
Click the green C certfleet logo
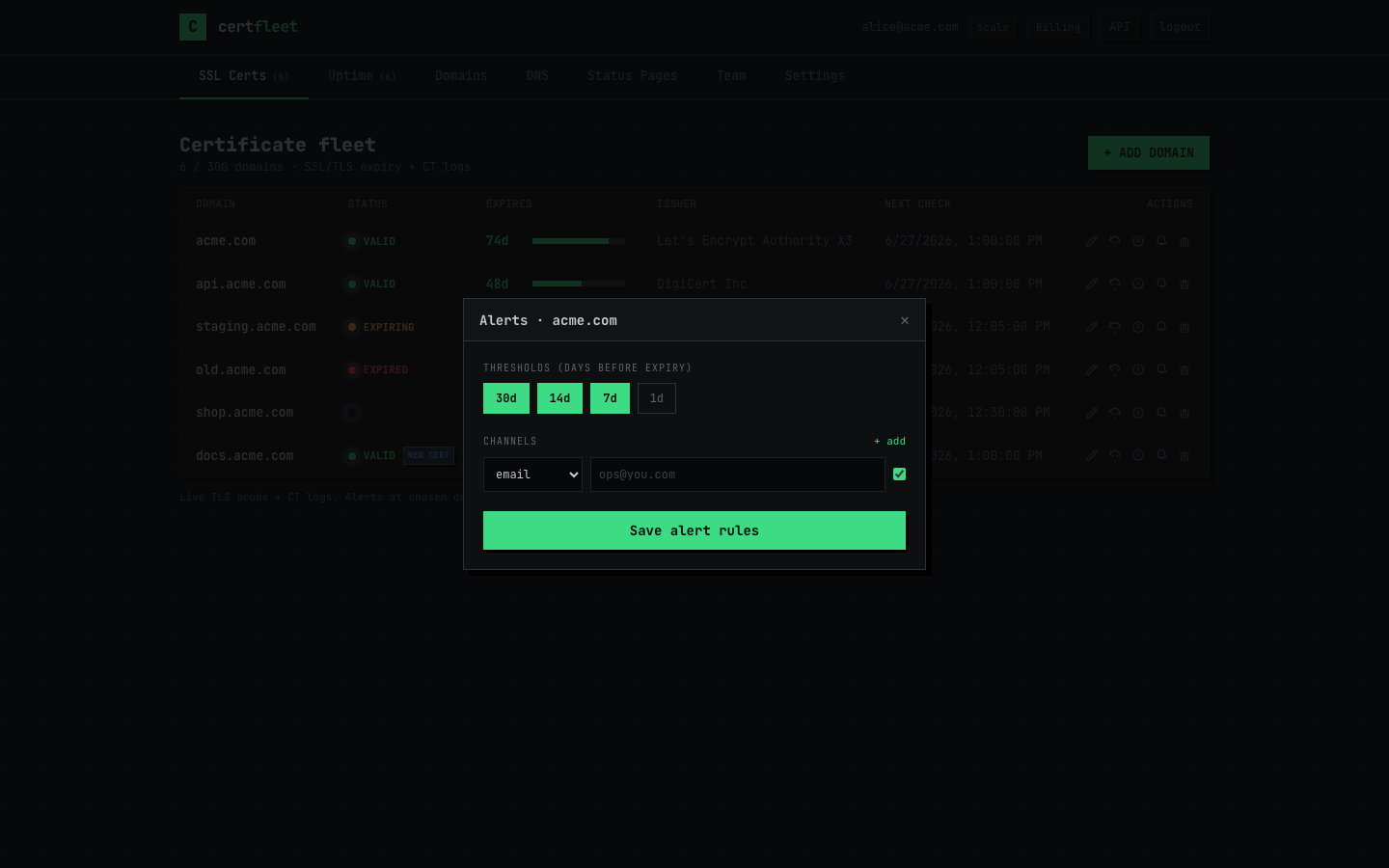pyautogui.click(x=193, y=27)
